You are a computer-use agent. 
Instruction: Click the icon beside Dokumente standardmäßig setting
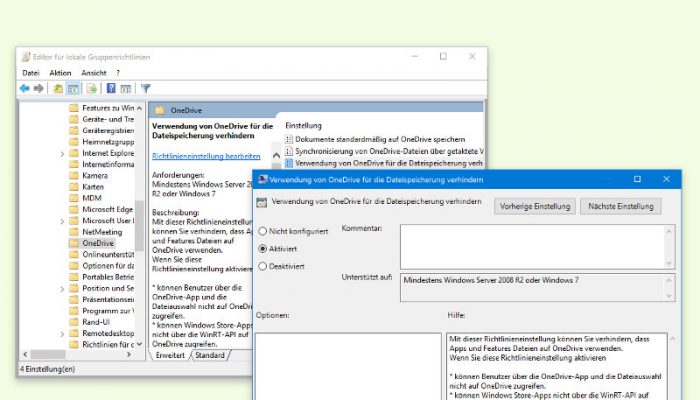point(289,139)
